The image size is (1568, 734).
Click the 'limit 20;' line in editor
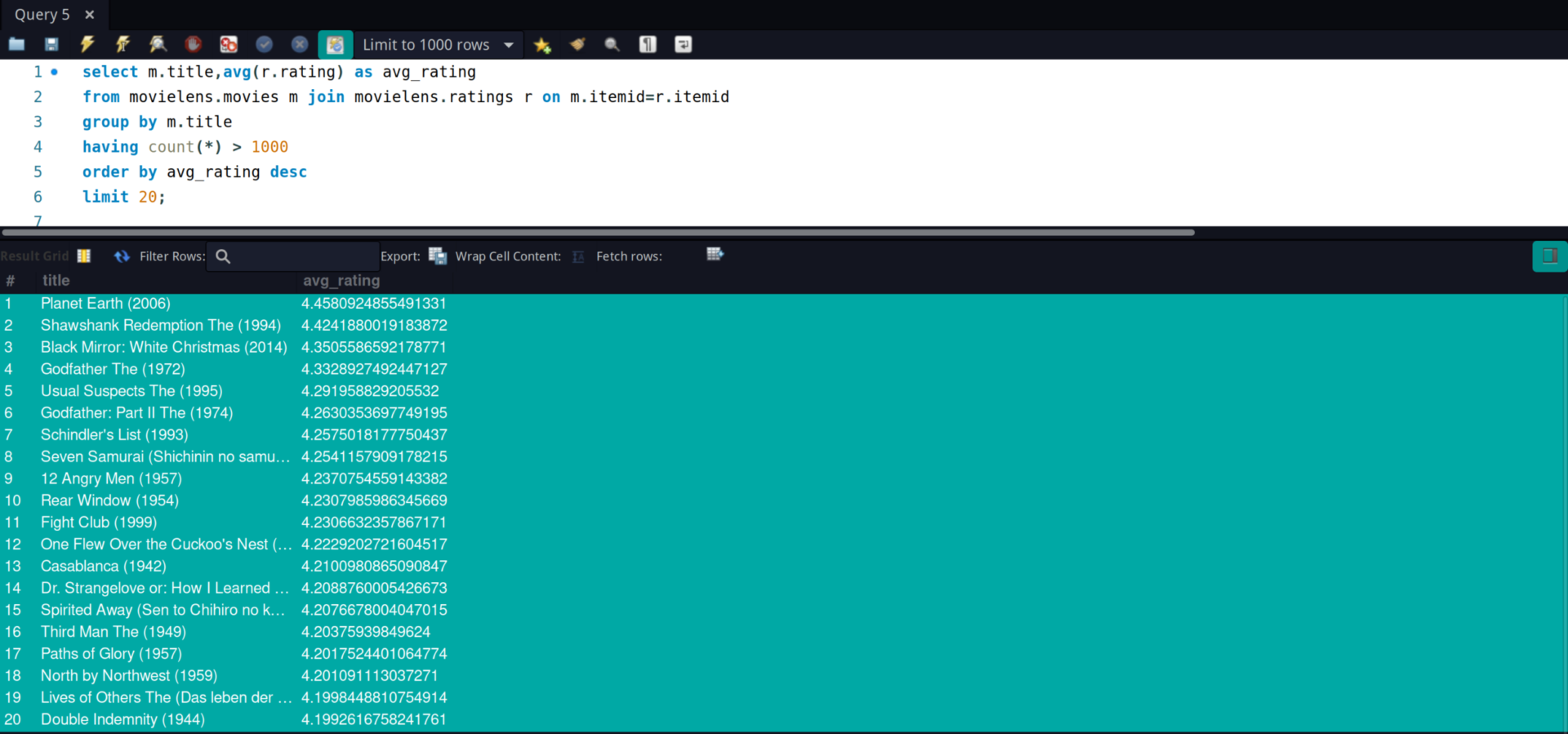(x=124, y=197)
